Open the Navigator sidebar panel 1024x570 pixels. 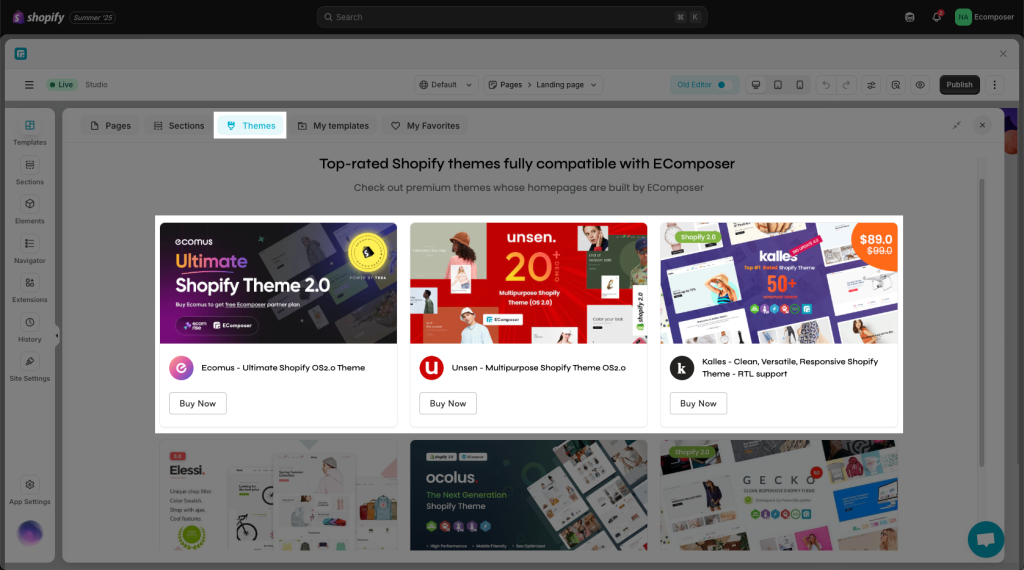(29, 251)
